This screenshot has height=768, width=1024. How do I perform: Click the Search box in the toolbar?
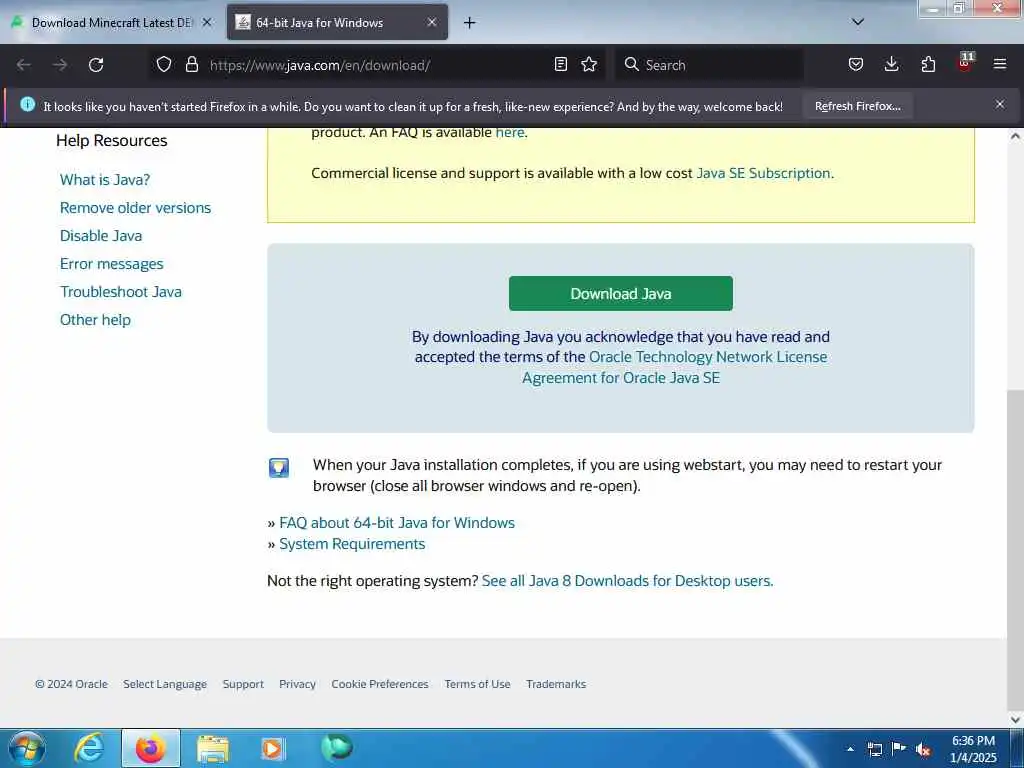pyautogui.click(x=709, y=65)
